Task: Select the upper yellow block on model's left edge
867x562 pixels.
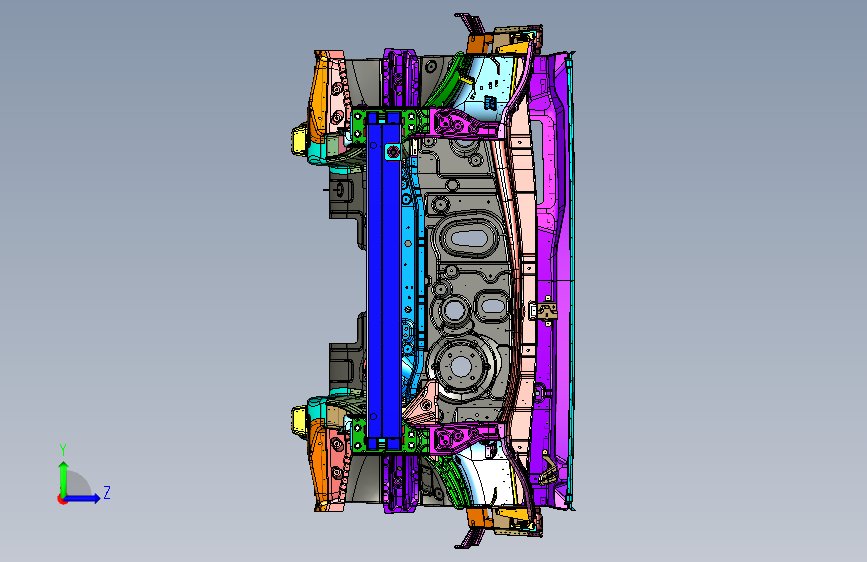Action: coord(299,140)
